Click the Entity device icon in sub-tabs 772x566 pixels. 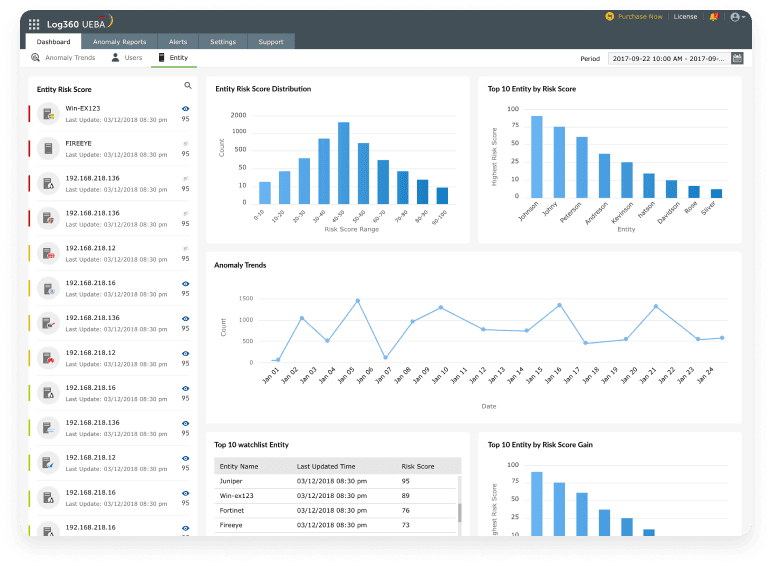click(x=161, y=58)
